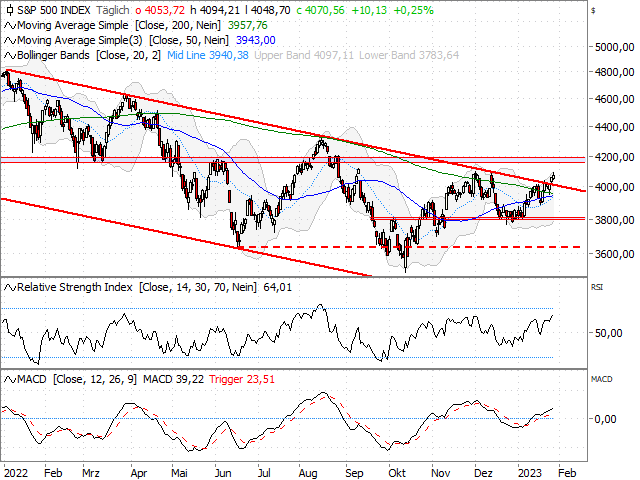Click the 4200,00 price axis label
Viewport: 640px width, 480px height.
(614, 157)
